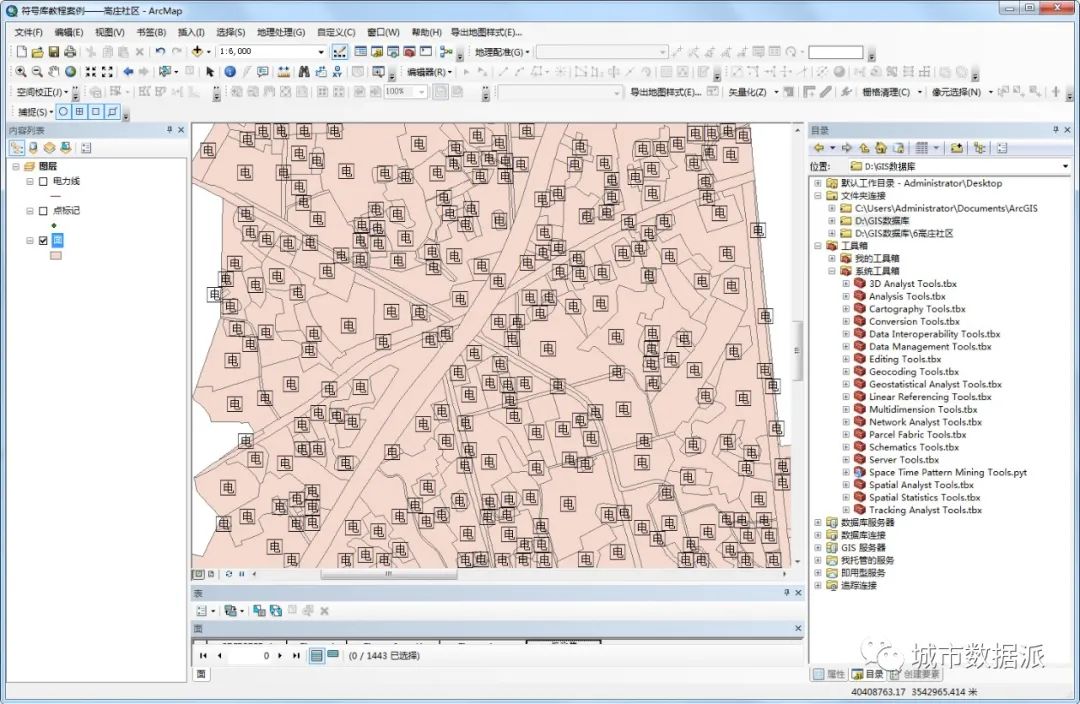Toggle end snapping
Viewport: 1080px width, 704px height.
pos(80,112)
